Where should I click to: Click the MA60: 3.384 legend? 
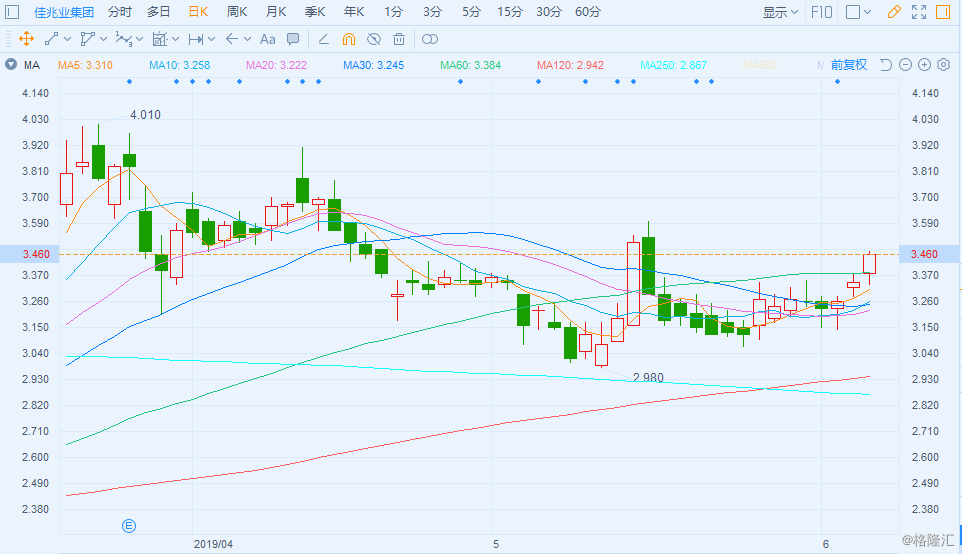click(471, 65)
